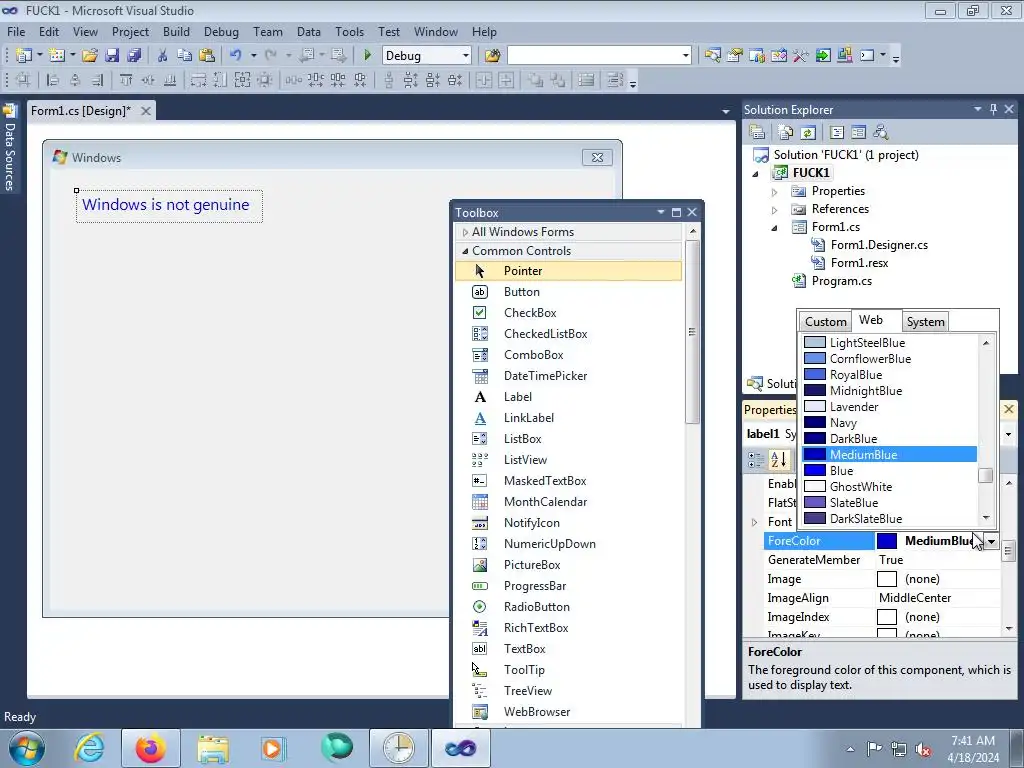Expand the Font property node
Image resolution: width=1024 pixels, height=768 pixels.
[x=754, y=522]
